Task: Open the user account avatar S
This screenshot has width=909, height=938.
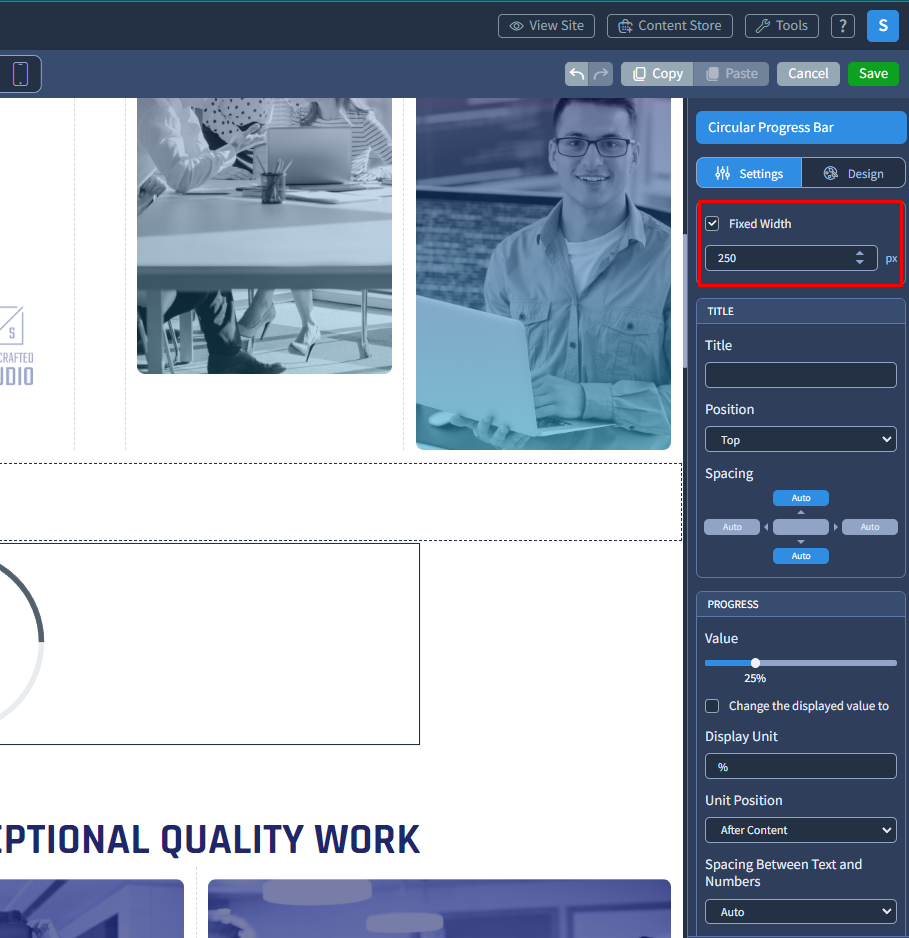Action: tap(883, 26)
